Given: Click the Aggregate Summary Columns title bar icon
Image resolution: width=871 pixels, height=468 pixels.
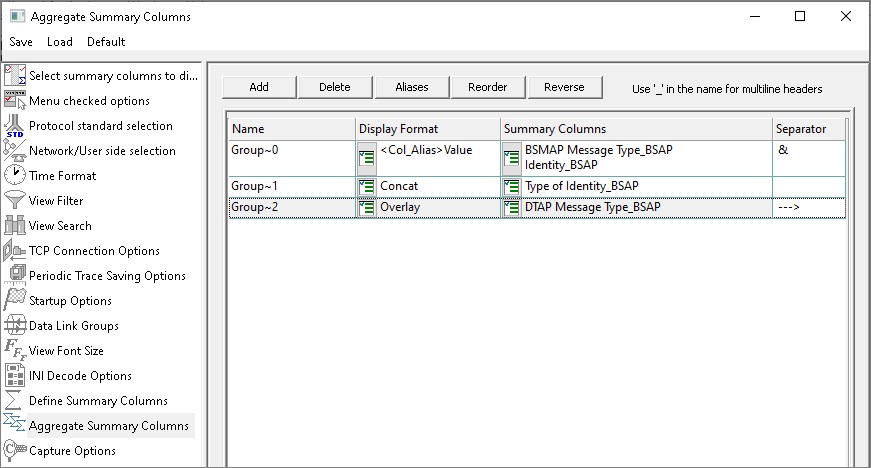Looking at the screenshot, I should pos(17,16).
